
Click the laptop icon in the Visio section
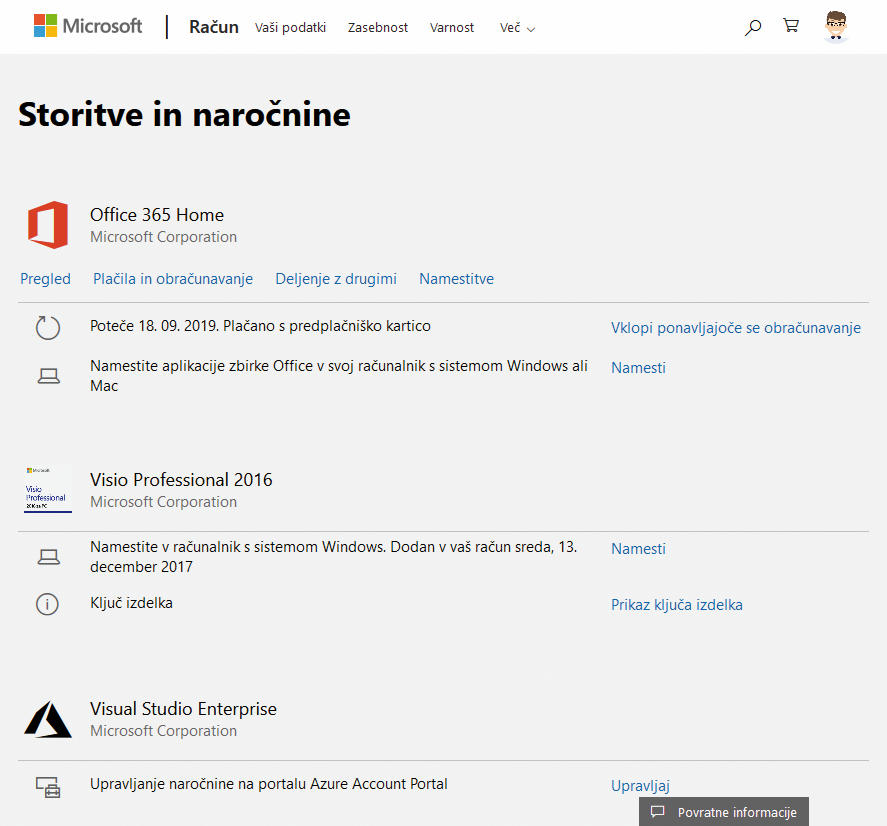click(49, 557)
